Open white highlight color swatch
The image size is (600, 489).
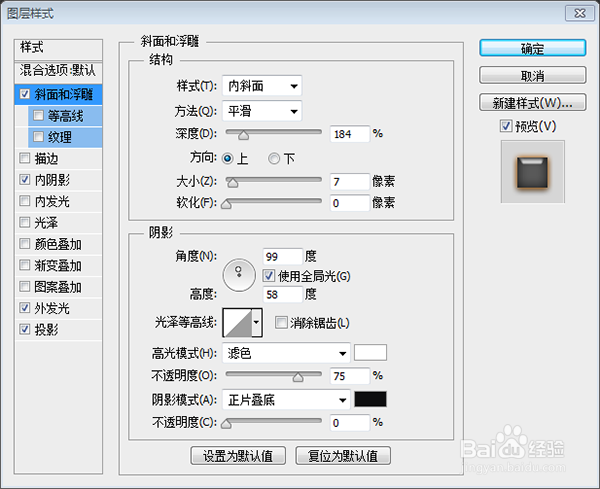pyautogui.click(x=370, y=352)
